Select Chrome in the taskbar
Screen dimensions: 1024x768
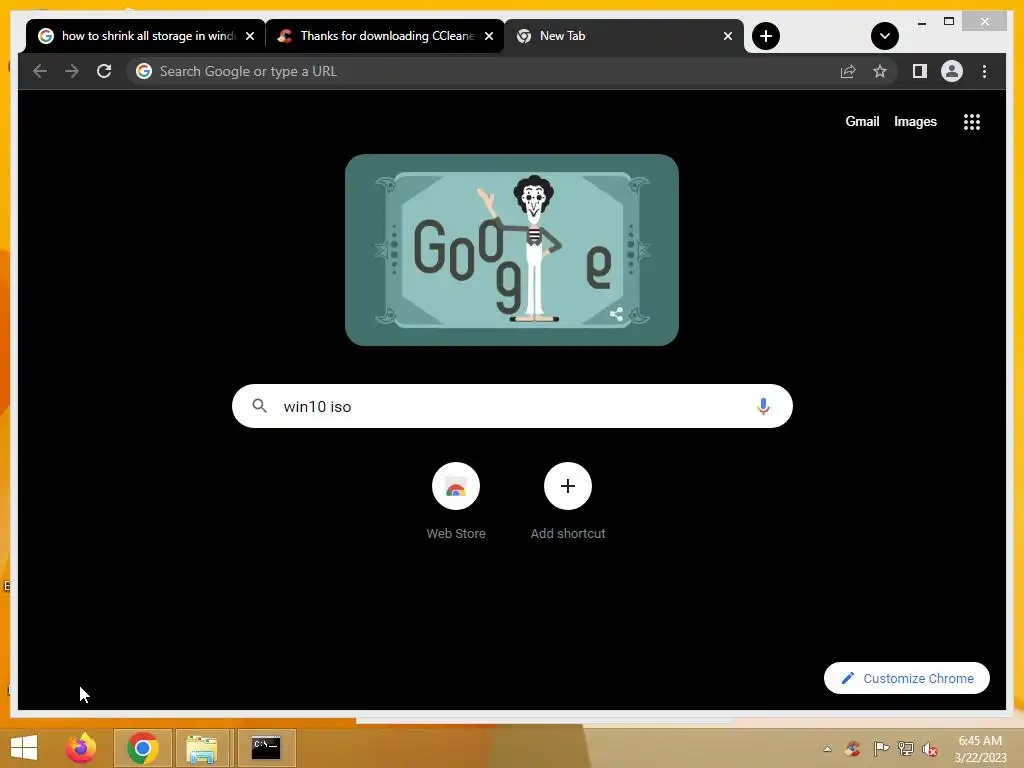click(x=142, y=748)
